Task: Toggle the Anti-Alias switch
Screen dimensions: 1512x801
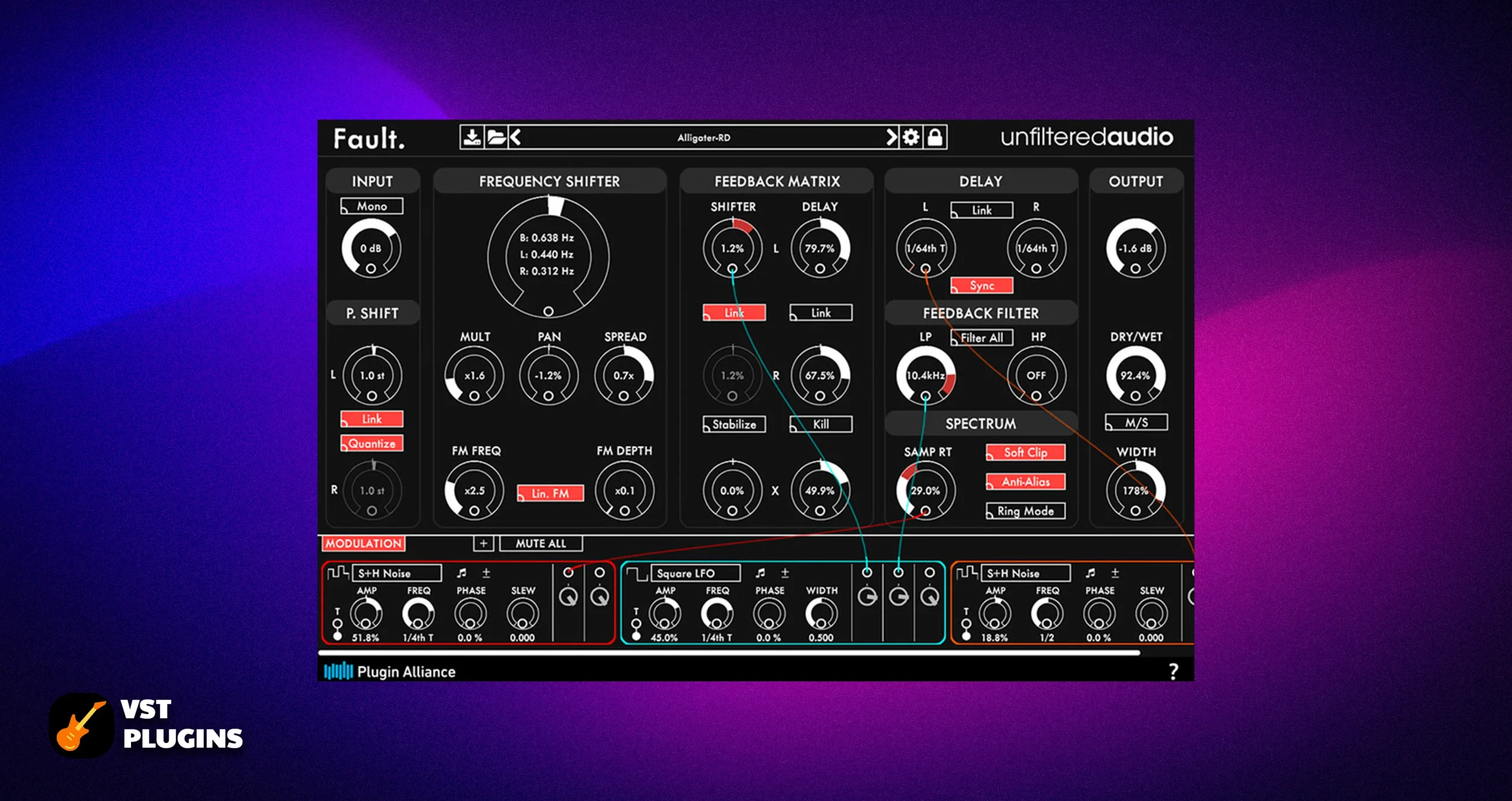Action: click(1026, 482)
